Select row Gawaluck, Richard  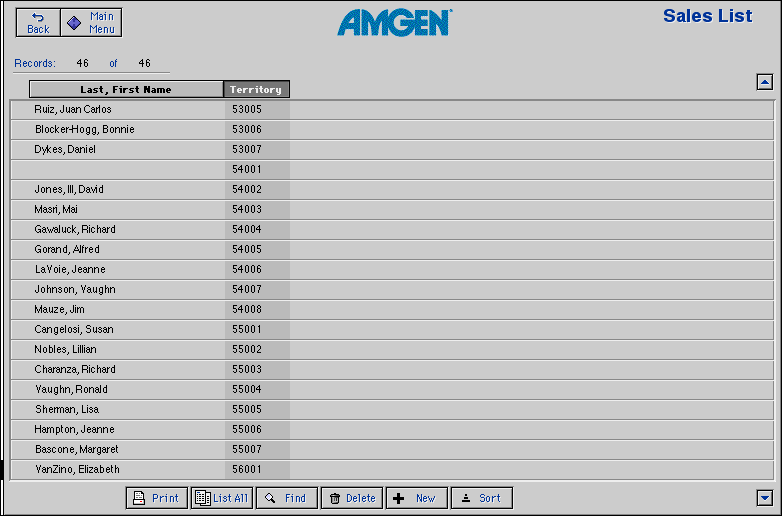point(392,229)
